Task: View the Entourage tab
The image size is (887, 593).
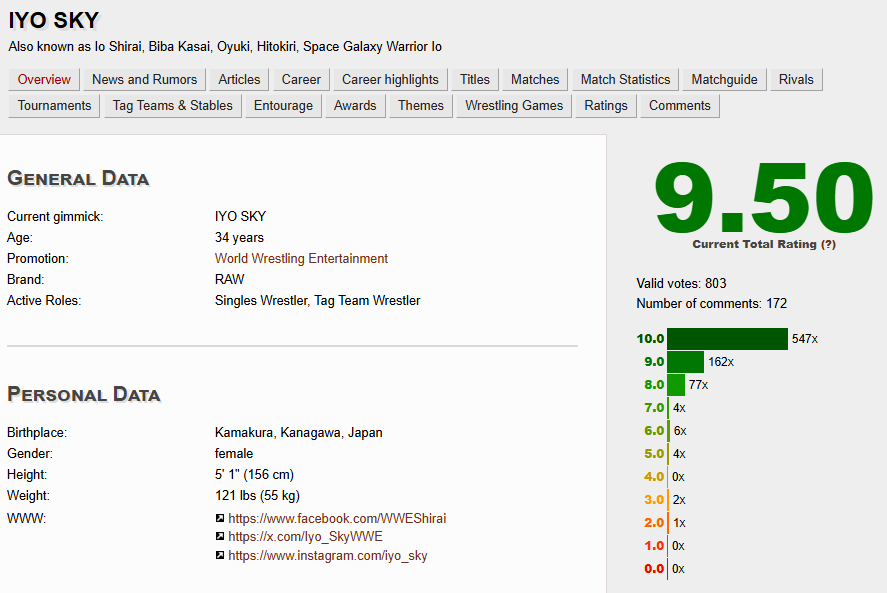Action: 283,106
